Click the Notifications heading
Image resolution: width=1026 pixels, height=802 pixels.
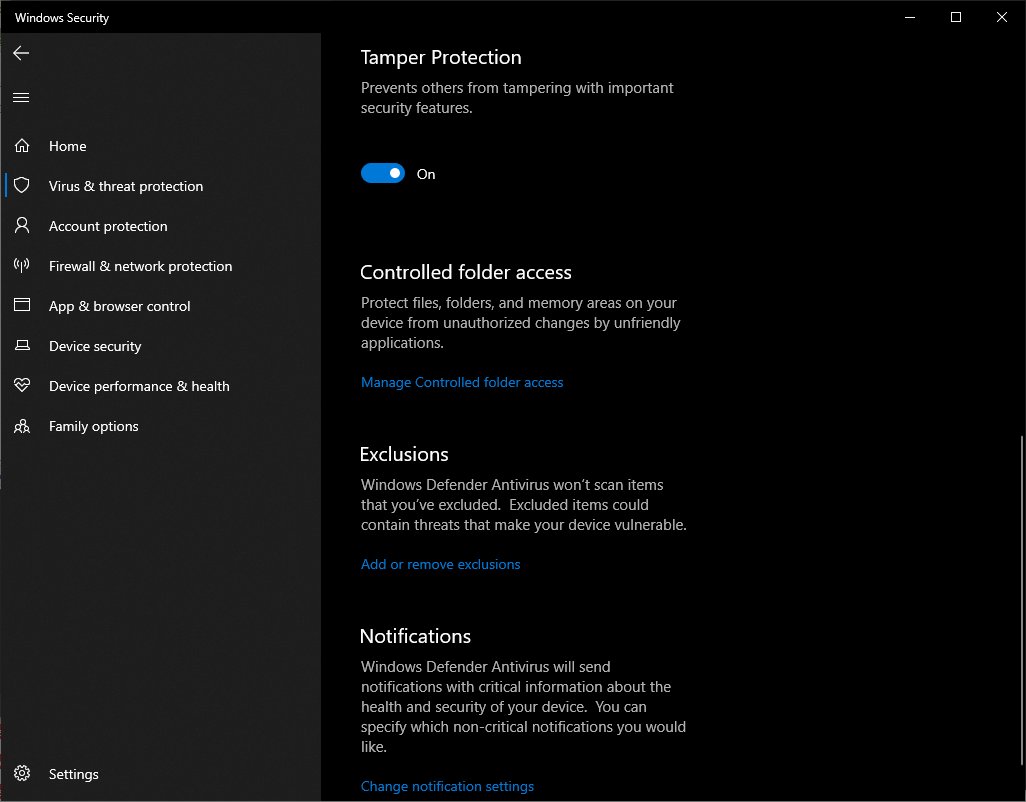tap(416, 636)
